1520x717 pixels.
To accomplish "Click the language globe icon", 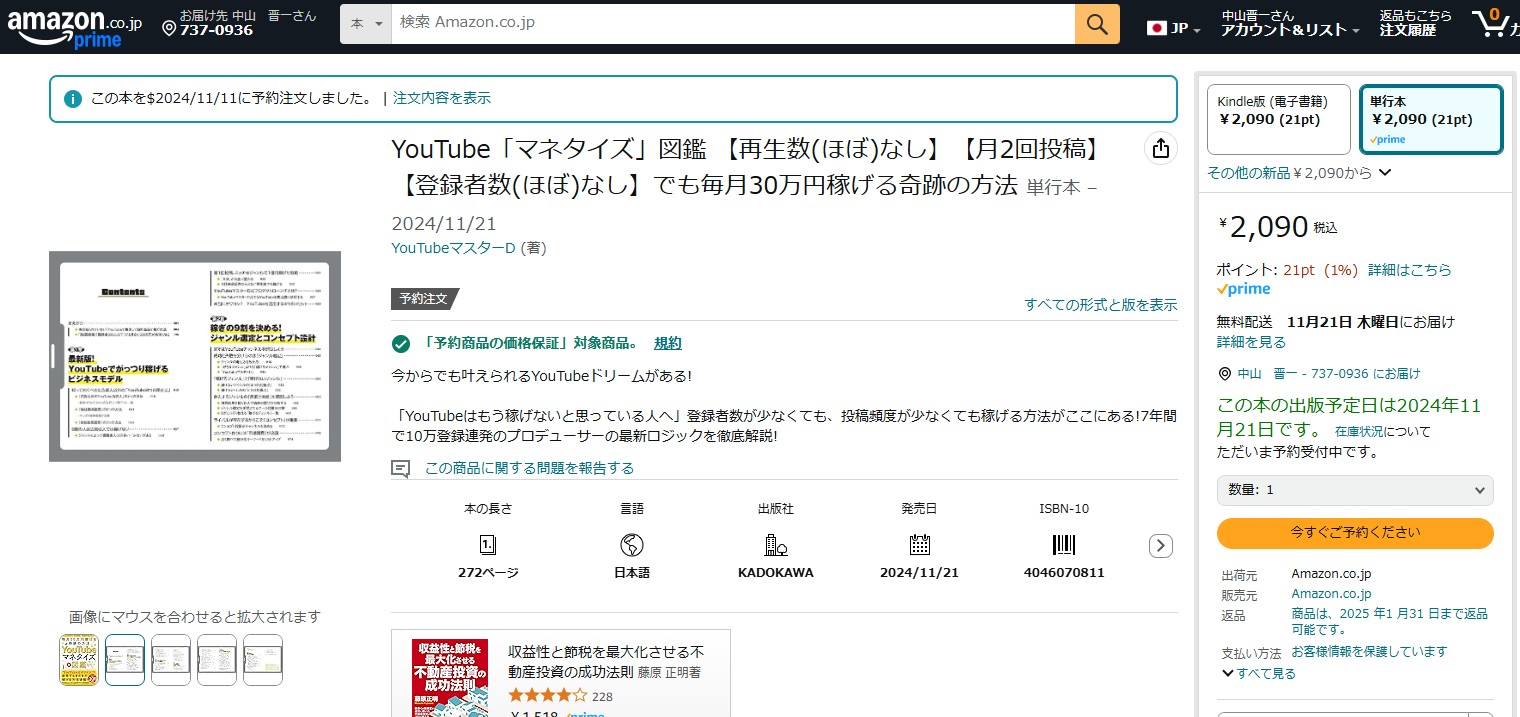I will (631, 545).
